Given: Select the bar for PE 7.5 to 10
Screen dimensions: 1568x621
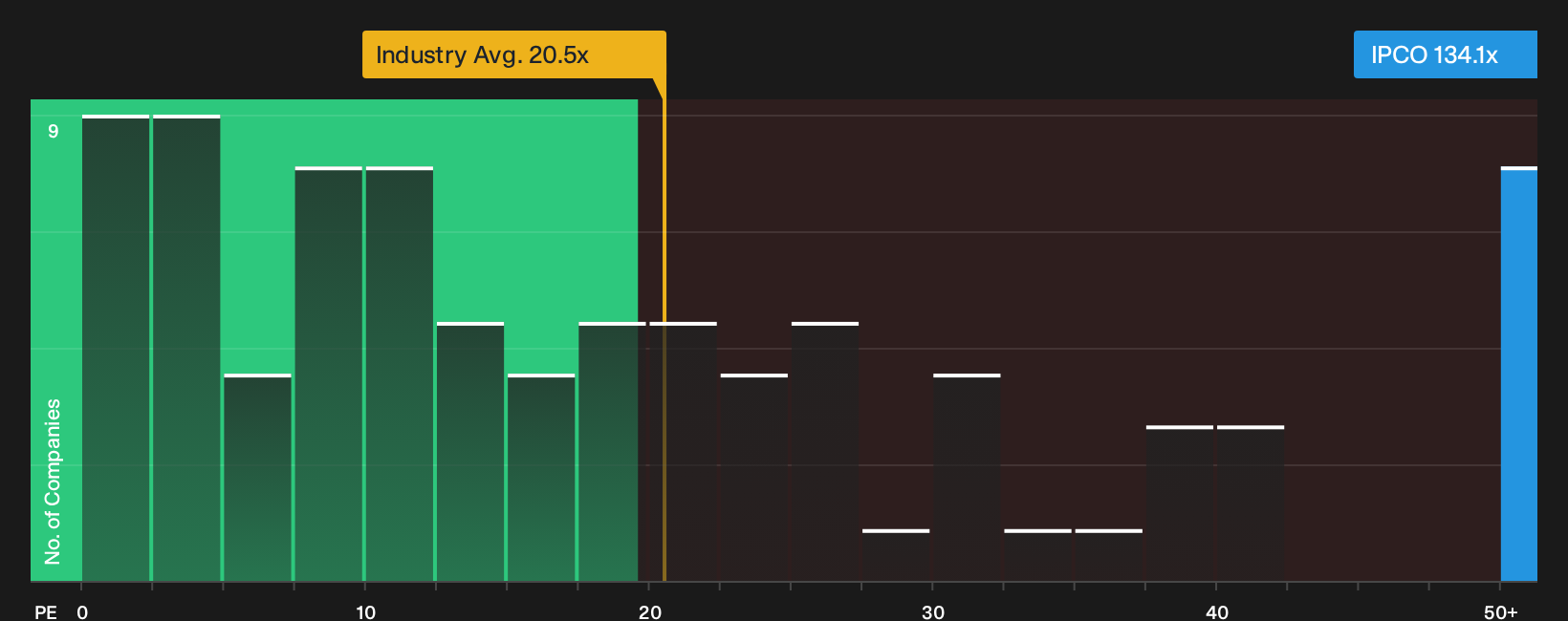Looking at the screenshot, I should coord(329,374).
